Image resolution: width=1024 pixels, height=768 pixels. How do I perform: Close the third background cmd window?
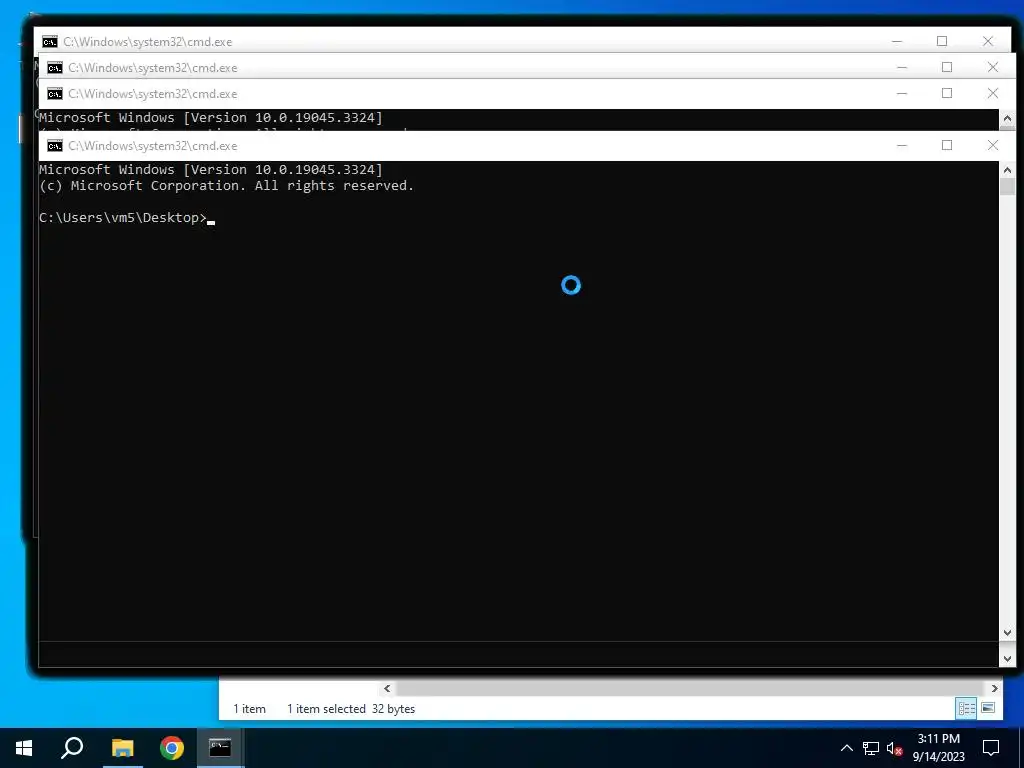(993, 93)
